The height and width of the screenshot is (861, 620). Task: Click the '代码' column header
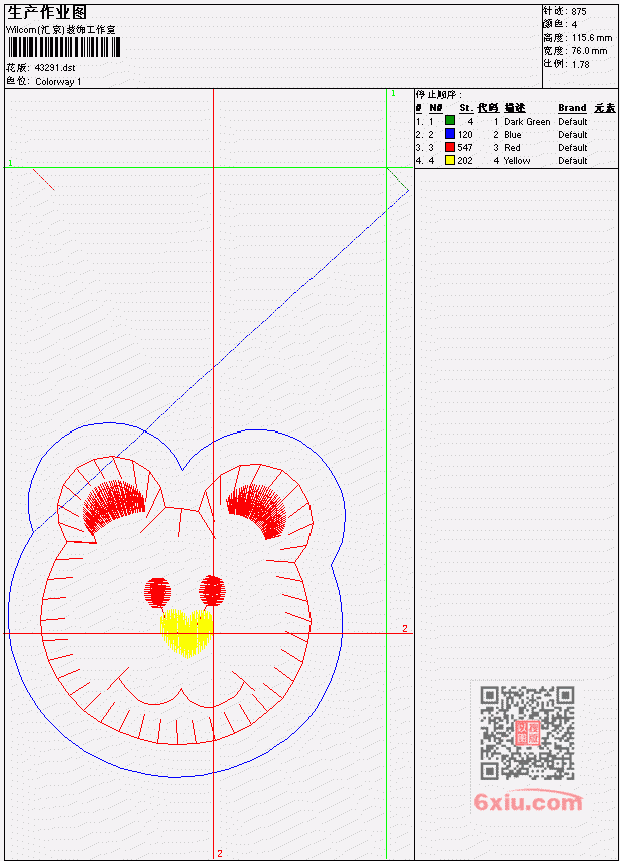(x=488, y=108)
